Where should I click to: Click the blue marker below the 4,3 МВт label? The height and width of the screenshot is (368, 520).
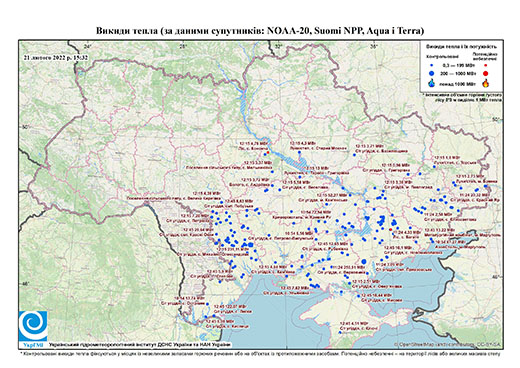click(x=299, y=152)
